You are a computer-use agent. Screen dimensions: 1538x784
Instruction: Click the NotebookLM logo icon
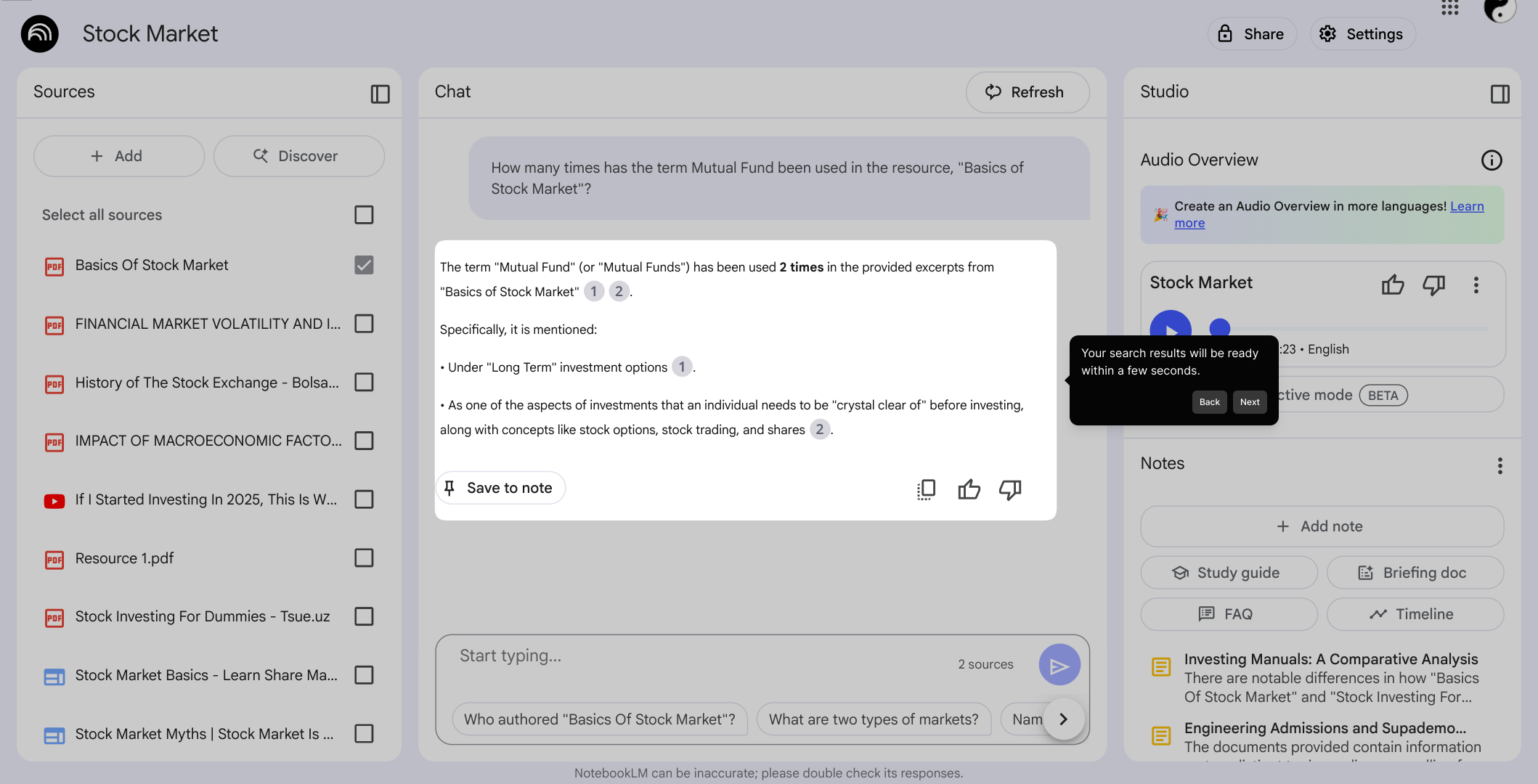[x=40, y=33]
